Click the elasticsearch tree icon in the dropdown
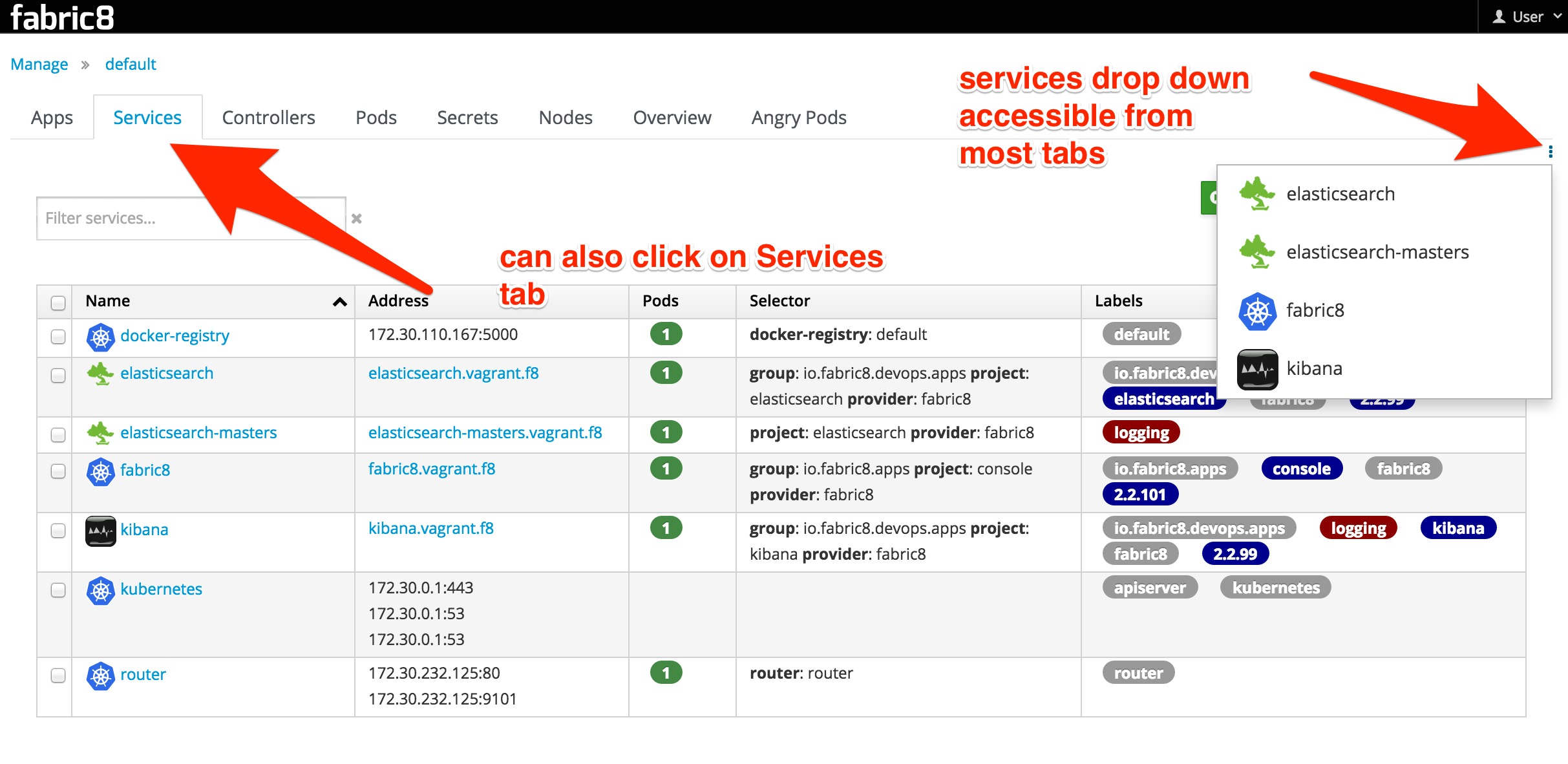 point(1257,194)
